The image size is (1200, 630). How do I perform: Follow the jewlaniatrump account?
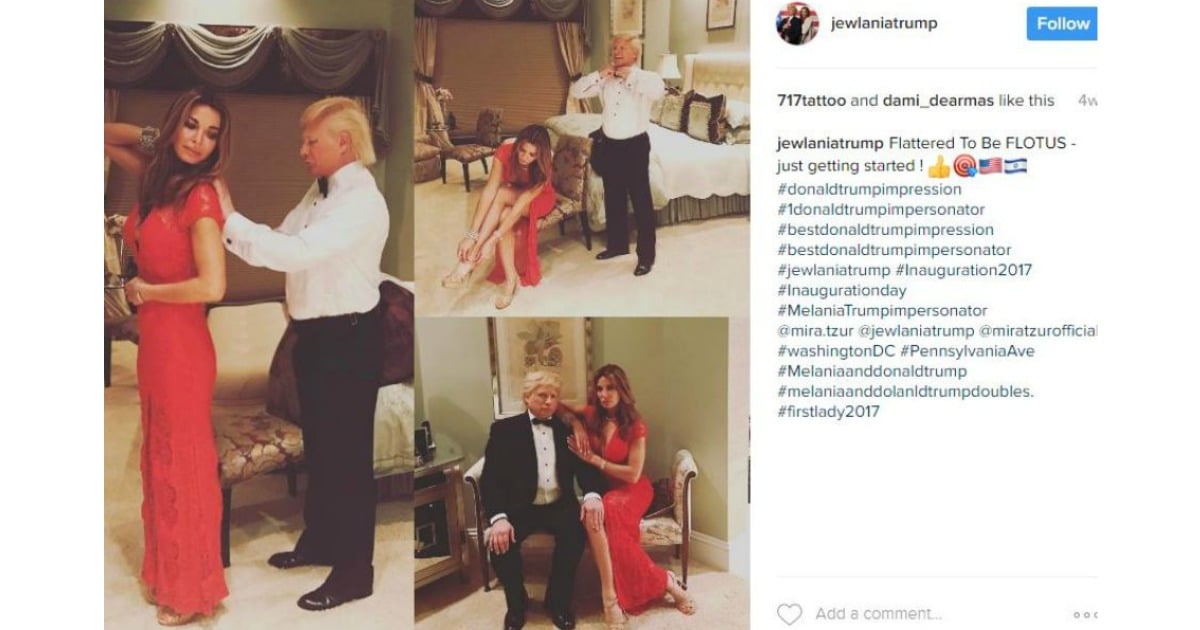[x=1061, y=23]
